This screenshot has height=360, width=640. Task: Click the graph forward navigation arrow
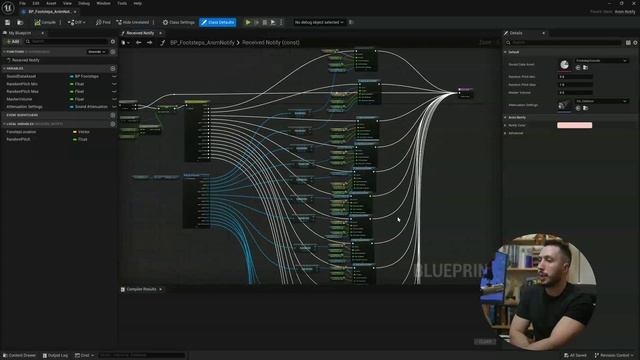[x=150, y=42]
